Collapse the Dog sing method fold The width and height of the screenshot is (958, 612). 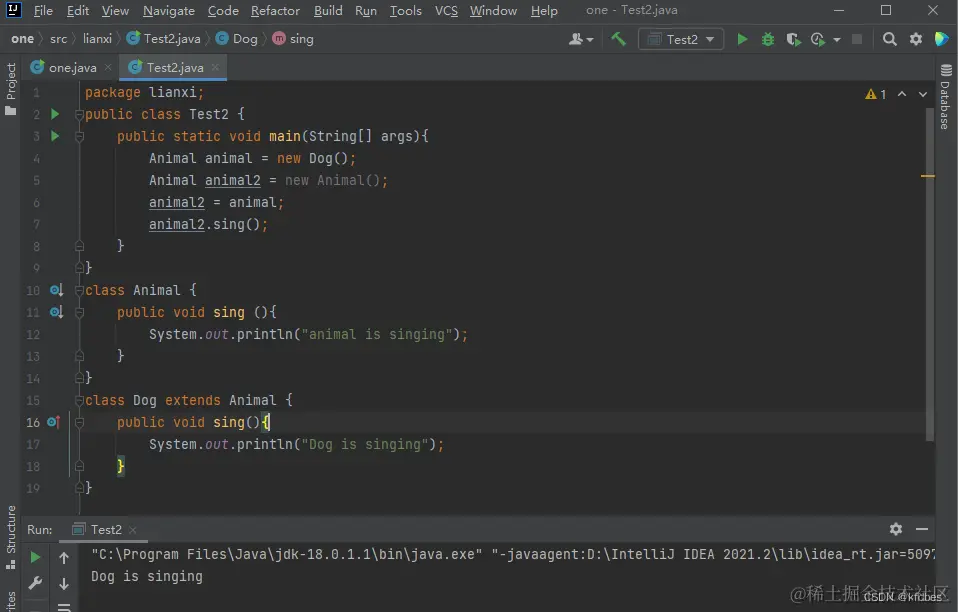click(79, 422)
